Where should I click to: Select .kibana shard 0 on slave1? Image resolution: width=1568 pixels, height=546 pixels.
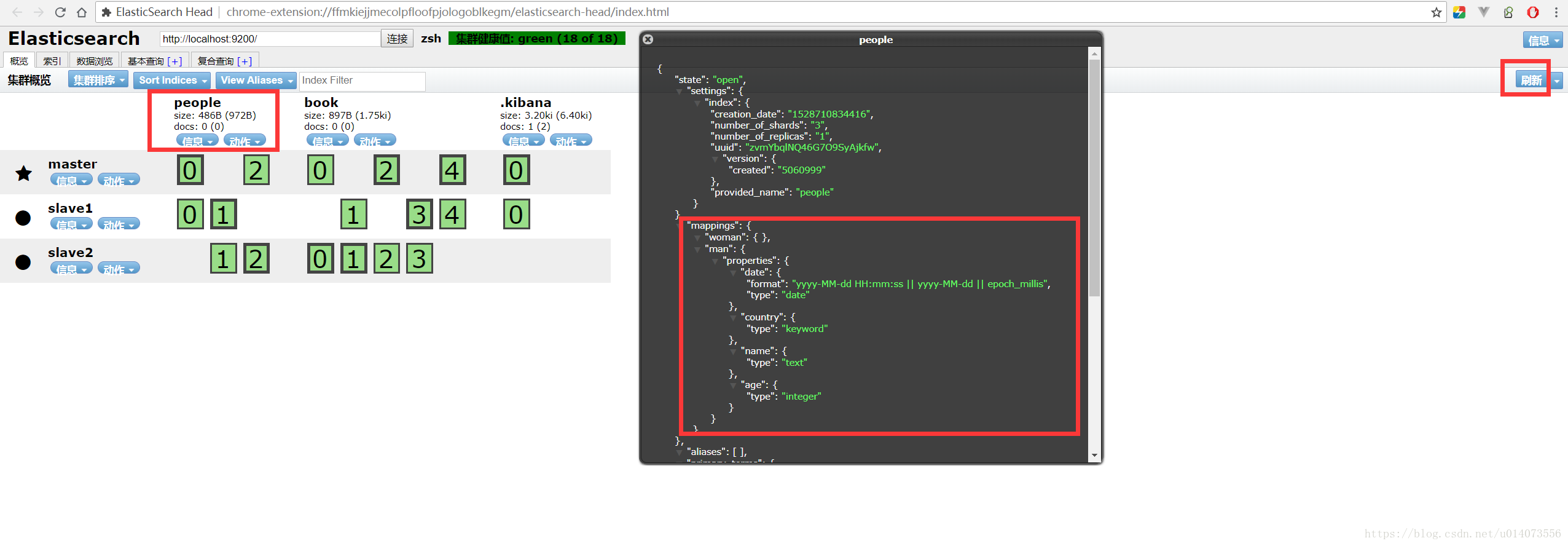pyautogui.click(x=517, y=215)
